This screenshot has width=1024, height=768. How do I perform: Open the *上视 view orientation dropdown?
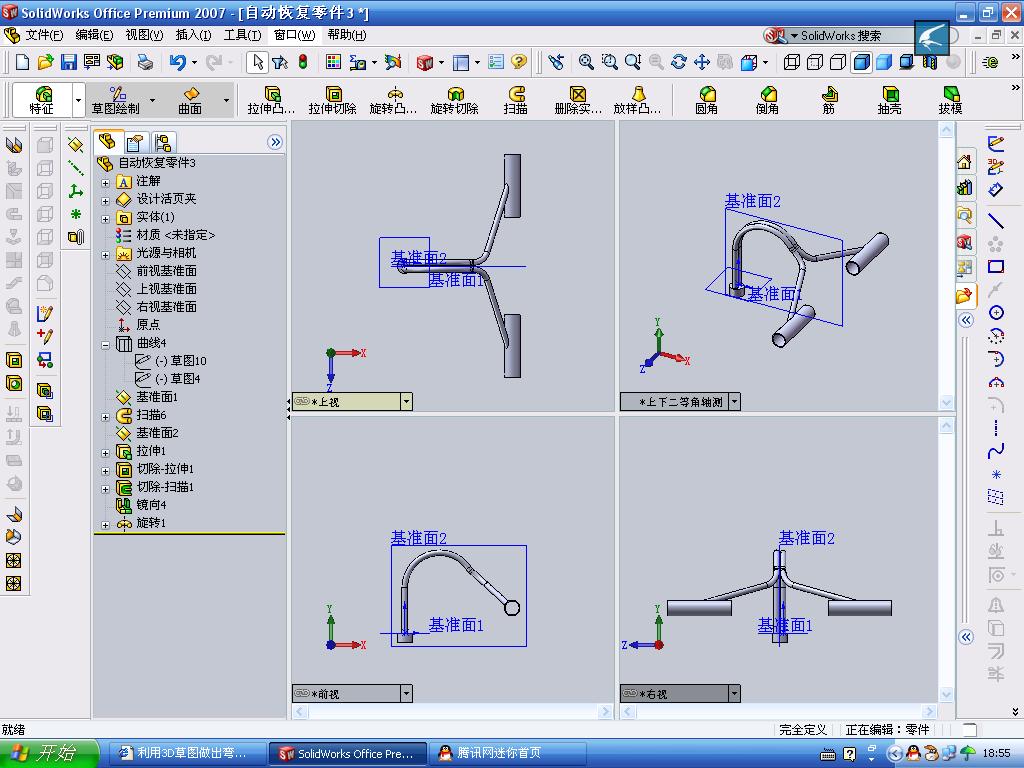pos(406,402)
